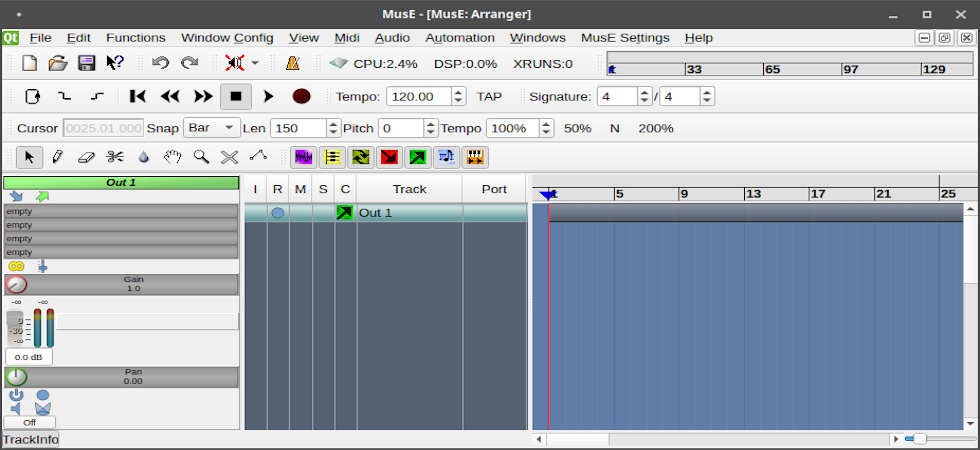This screenshot has height=450, width=980.
Task: Click the stepper on the Tempo 100% field
Action: coord(547,128)
